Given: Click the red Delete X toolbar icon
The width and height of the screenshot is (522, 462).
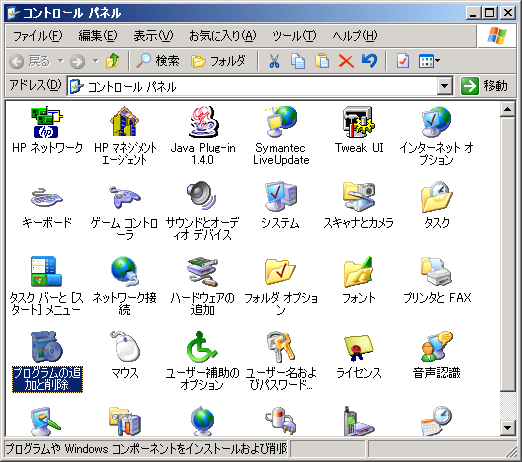Looking at the screenshot, I should (x=346, y=61).
